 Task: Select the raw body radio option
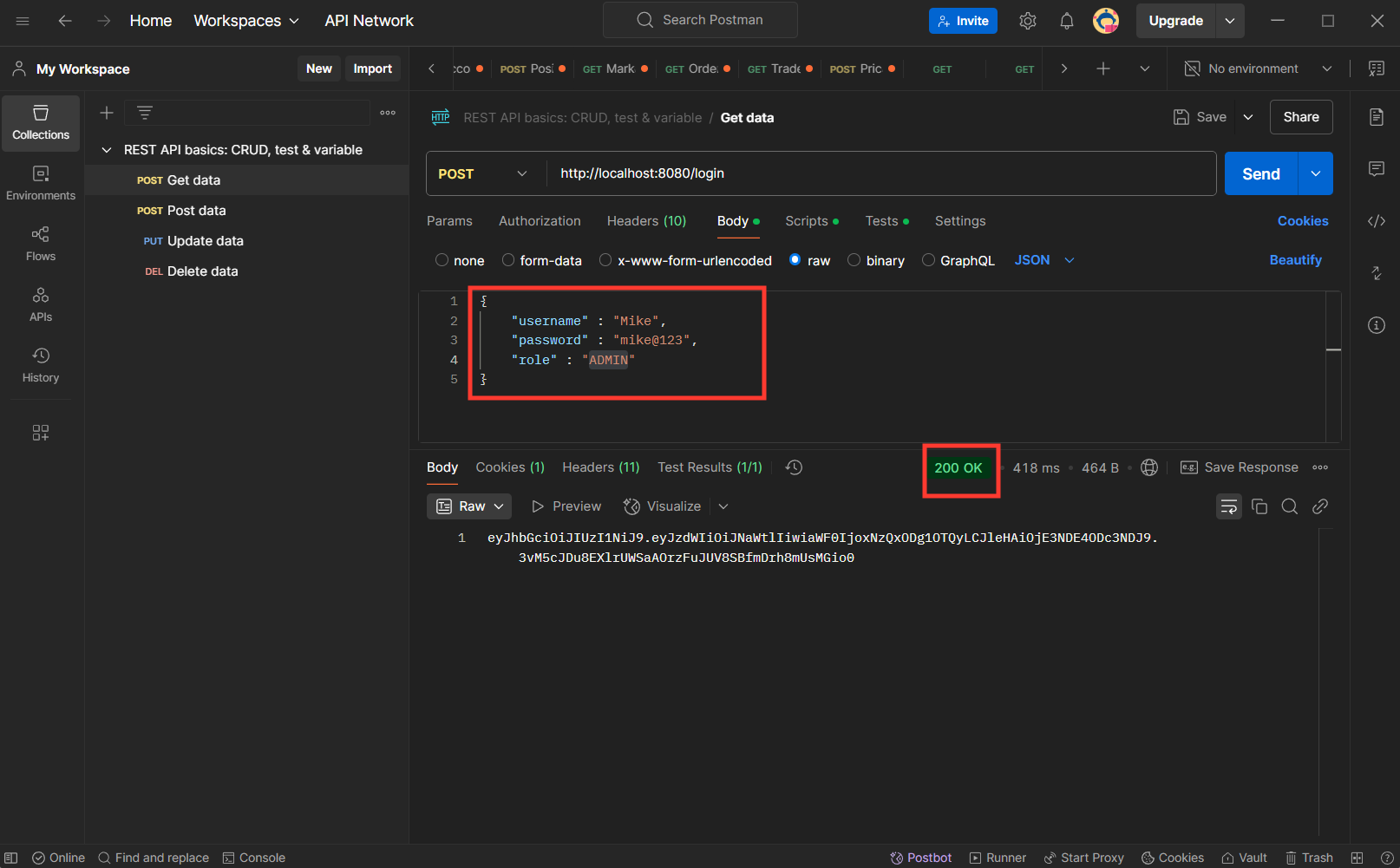coord(795,260)
